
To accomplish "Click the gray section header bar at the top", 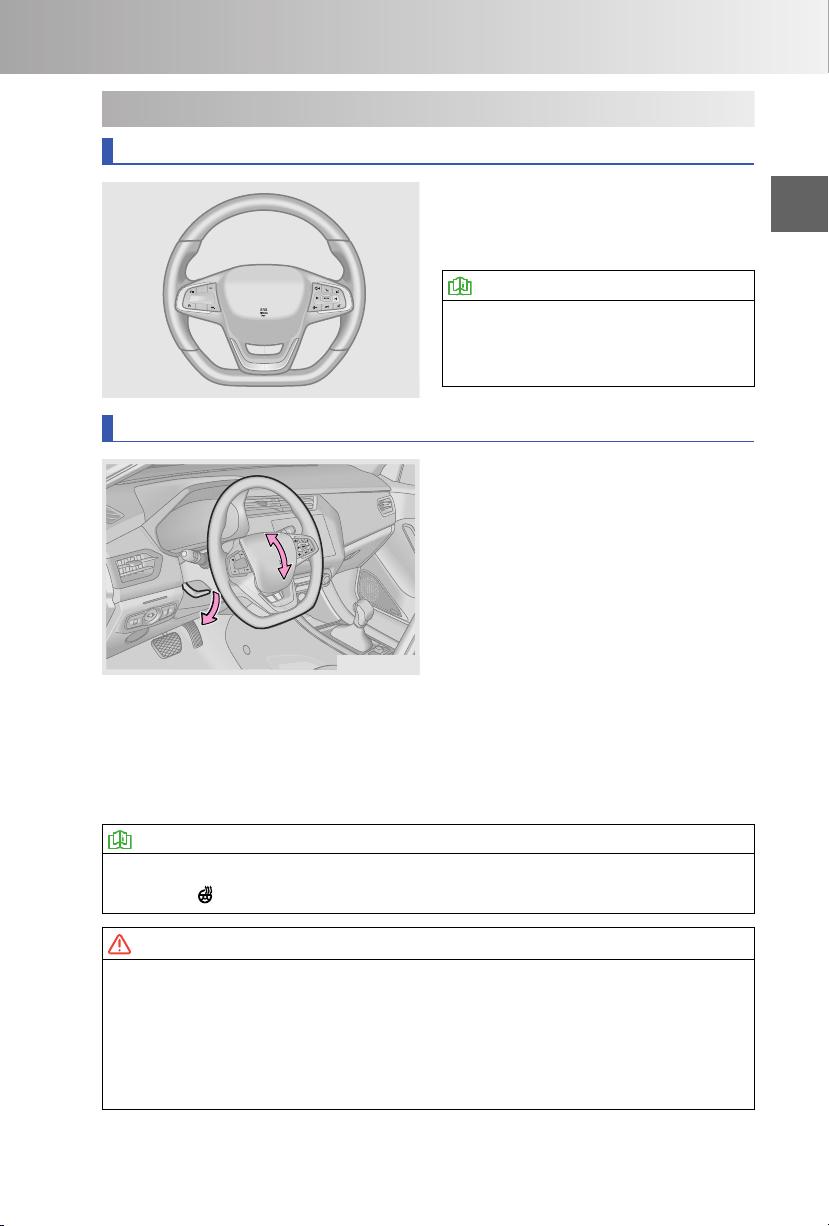I will pyautogui.click(x=428, y=108).
